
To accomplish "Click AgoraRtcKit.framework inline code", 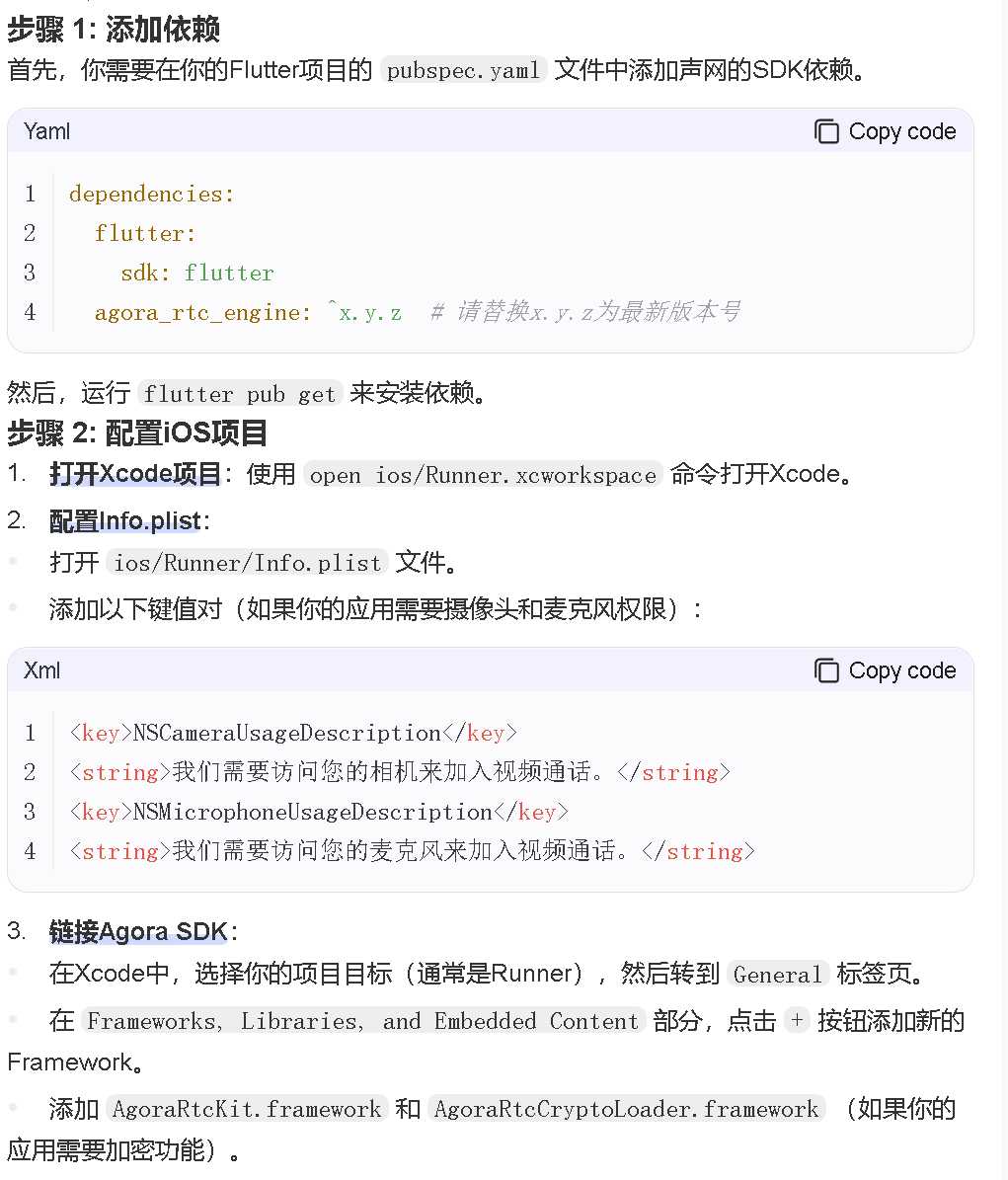I will (x=247, y=1109).
